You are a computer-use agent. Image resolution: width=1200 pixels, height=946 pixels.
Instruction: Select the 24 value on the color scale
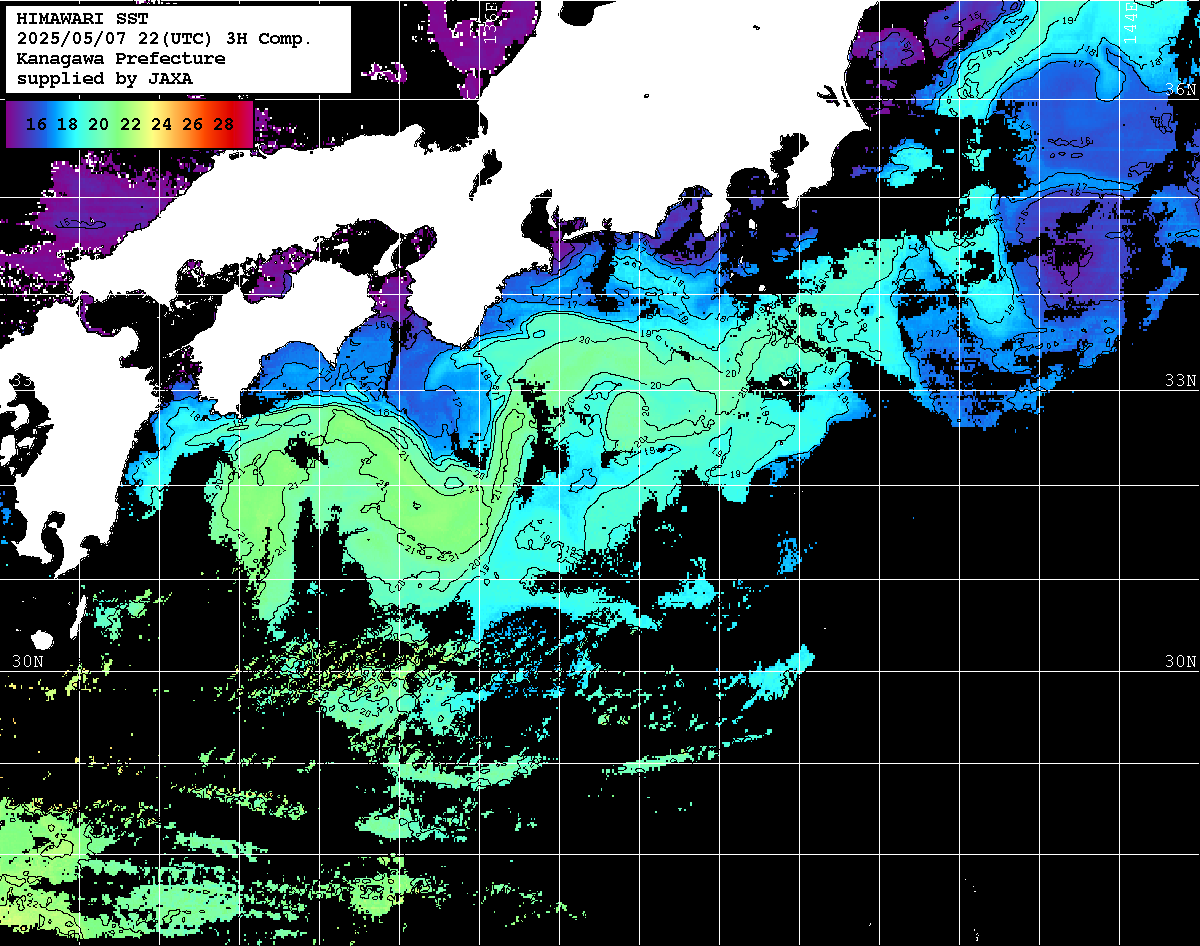point(160,125)
